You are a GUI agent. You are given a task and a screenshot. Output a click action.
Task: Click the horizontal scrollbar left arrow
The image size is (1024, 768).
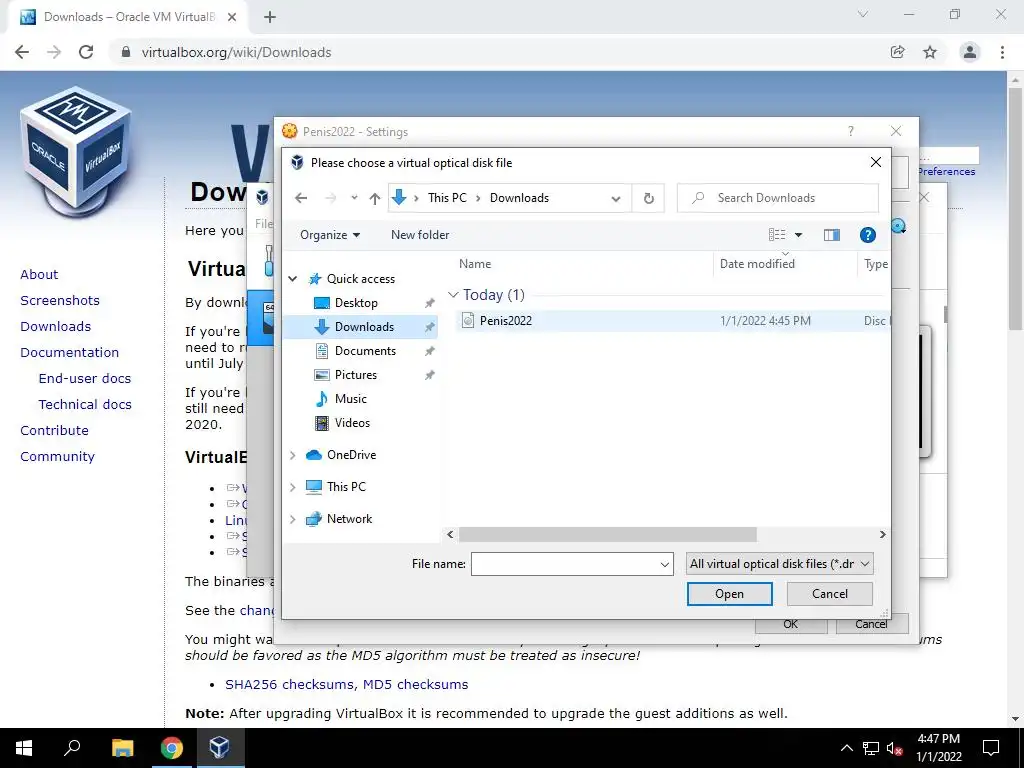pyautogui.click(x=450, y=535)
